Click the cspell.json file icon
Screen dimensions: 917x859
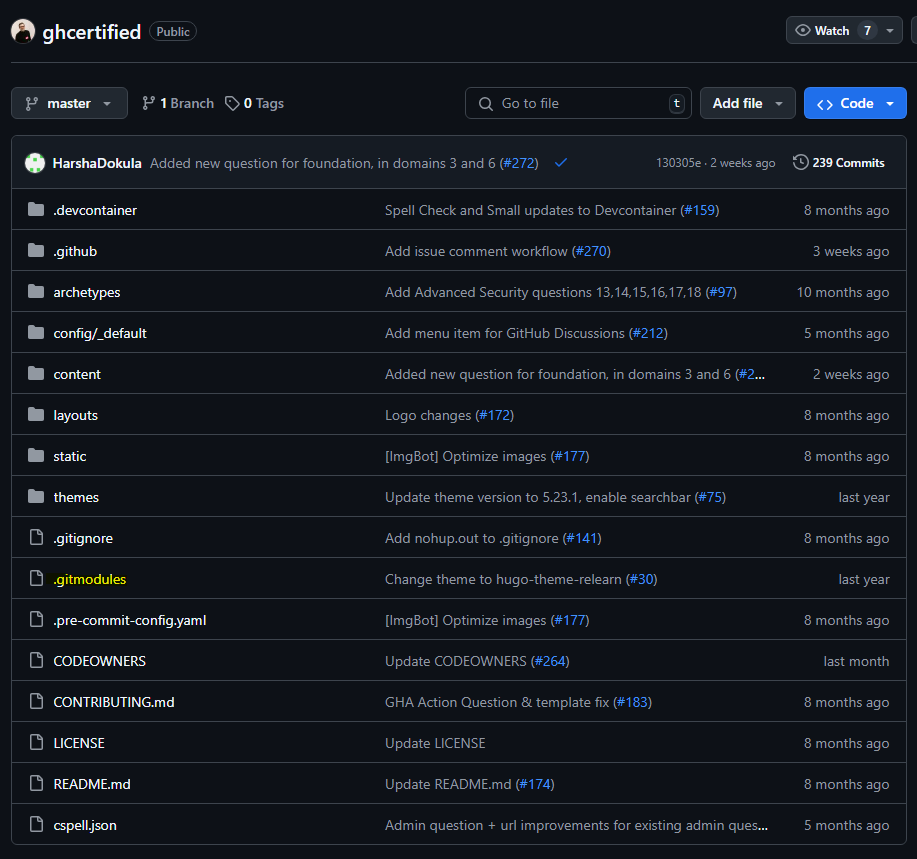36,824
